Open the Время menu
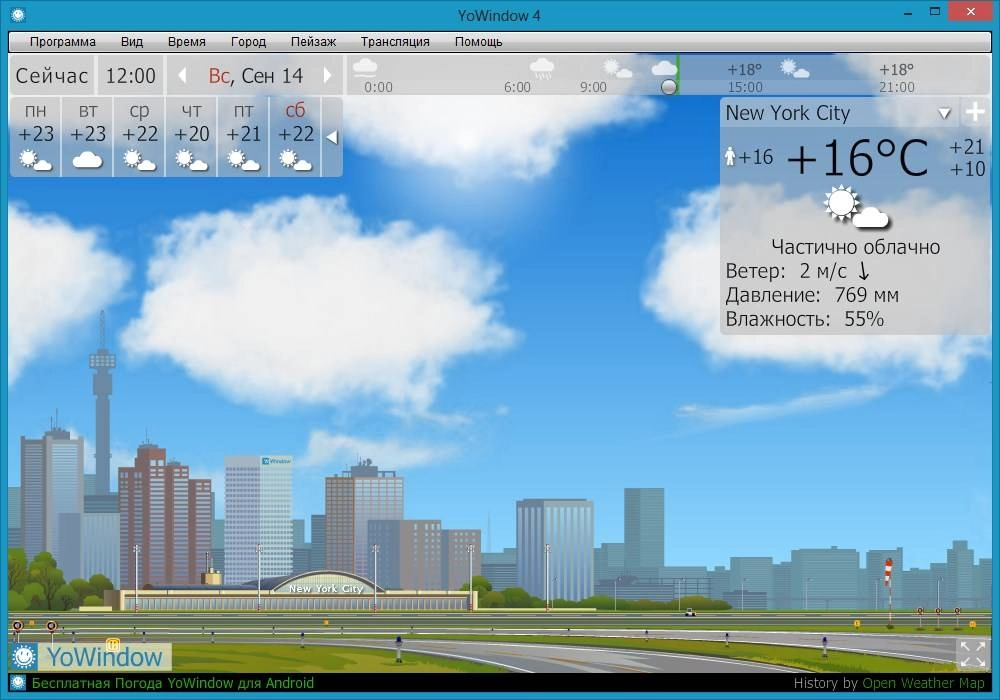Screen dimensions: 1000x700 (x=186, y=42)
